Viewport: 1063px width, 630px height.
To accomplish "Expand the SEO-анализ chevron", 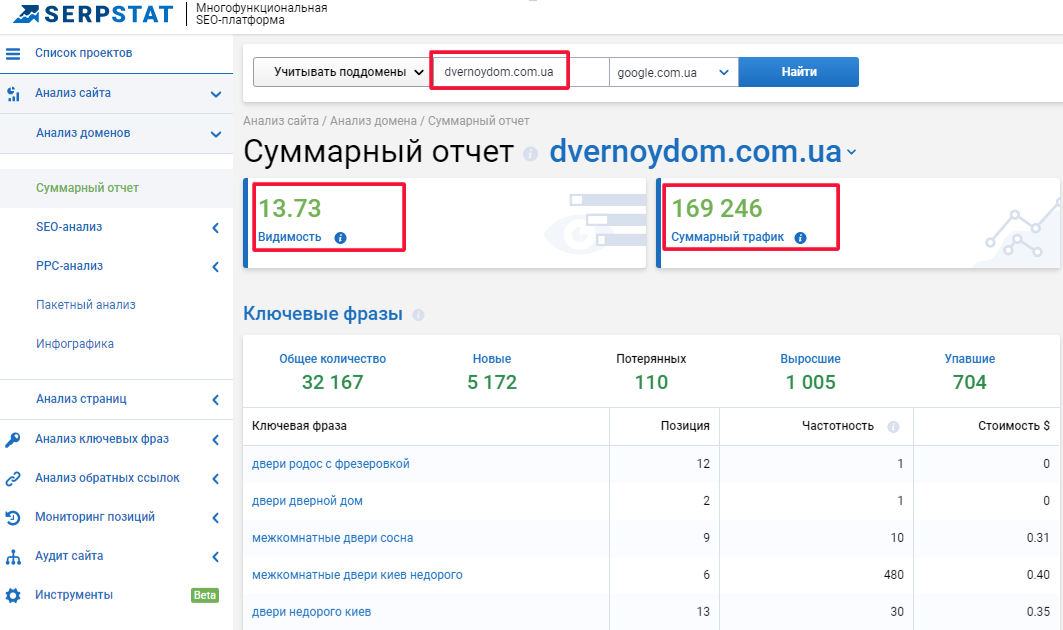I will [x=216, y=228].
